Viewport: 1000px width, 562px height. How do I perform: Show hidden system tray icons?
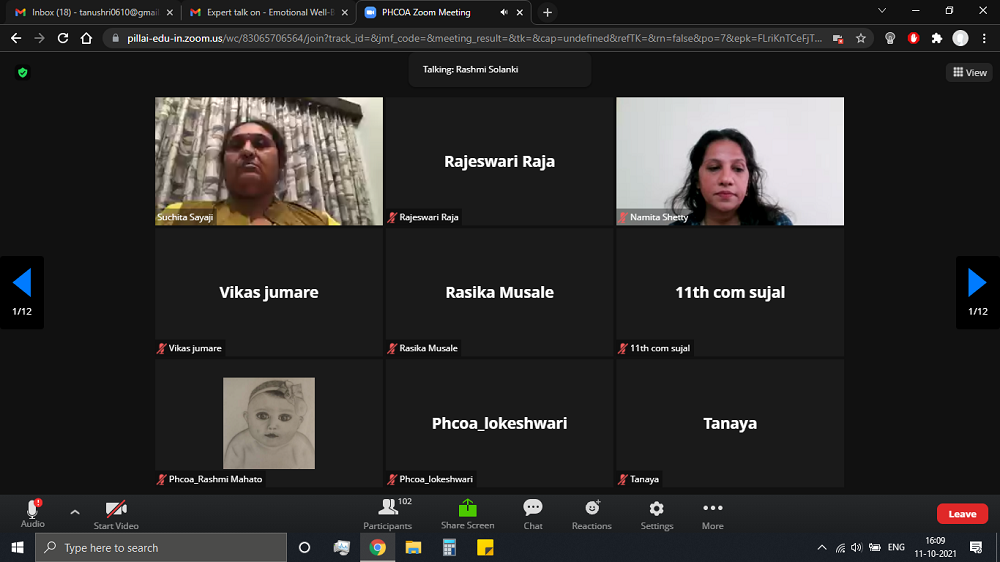[822, 548]
